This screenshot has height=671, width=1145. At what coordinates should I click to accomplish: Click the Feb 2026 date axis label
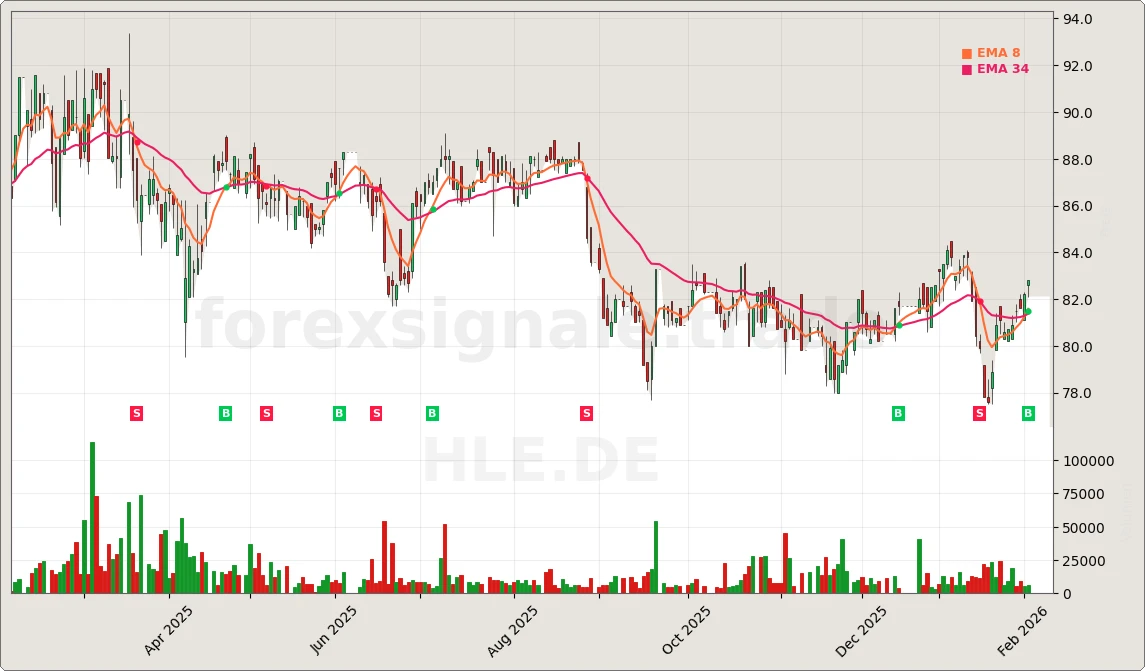[x=1024, y=631]
